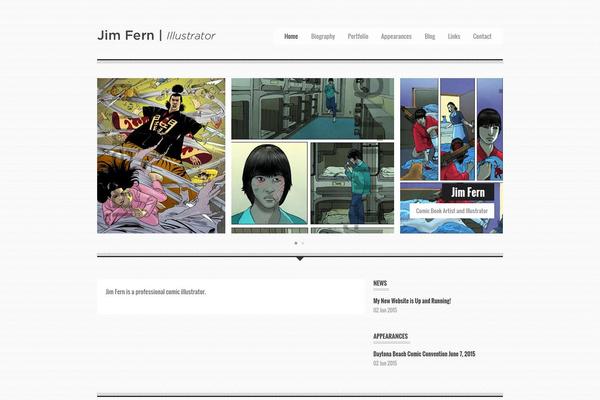Open the Links menu item
The image size is (600, 400).
(x=454, y=36)
